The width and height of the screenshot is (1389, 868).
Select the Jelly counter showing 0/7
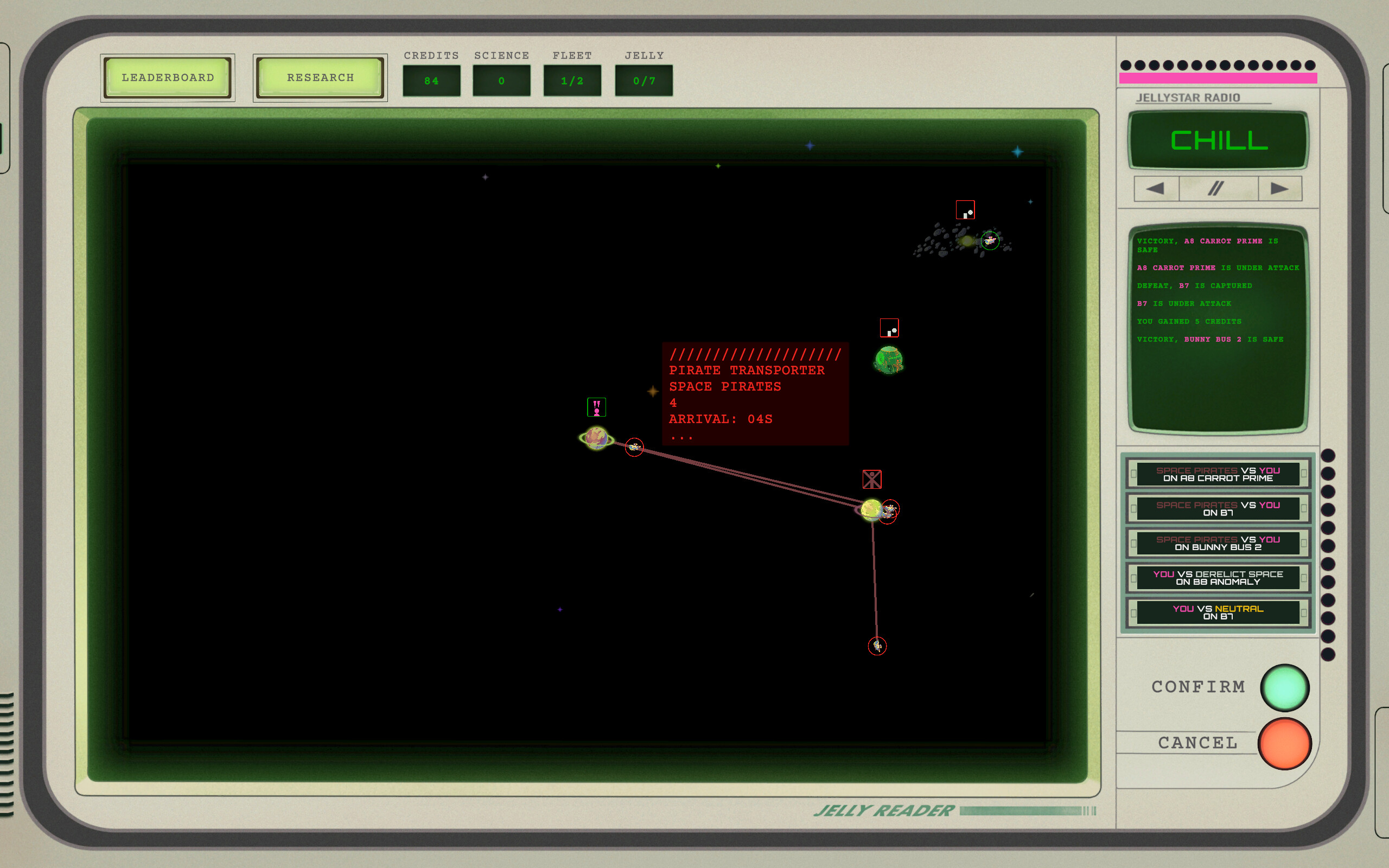644,81
